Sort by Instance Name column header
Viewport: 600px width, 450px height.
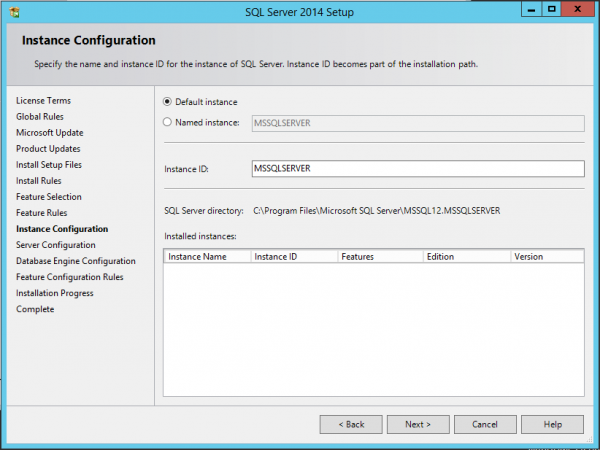pyautogui.click(x=207, y=257)
